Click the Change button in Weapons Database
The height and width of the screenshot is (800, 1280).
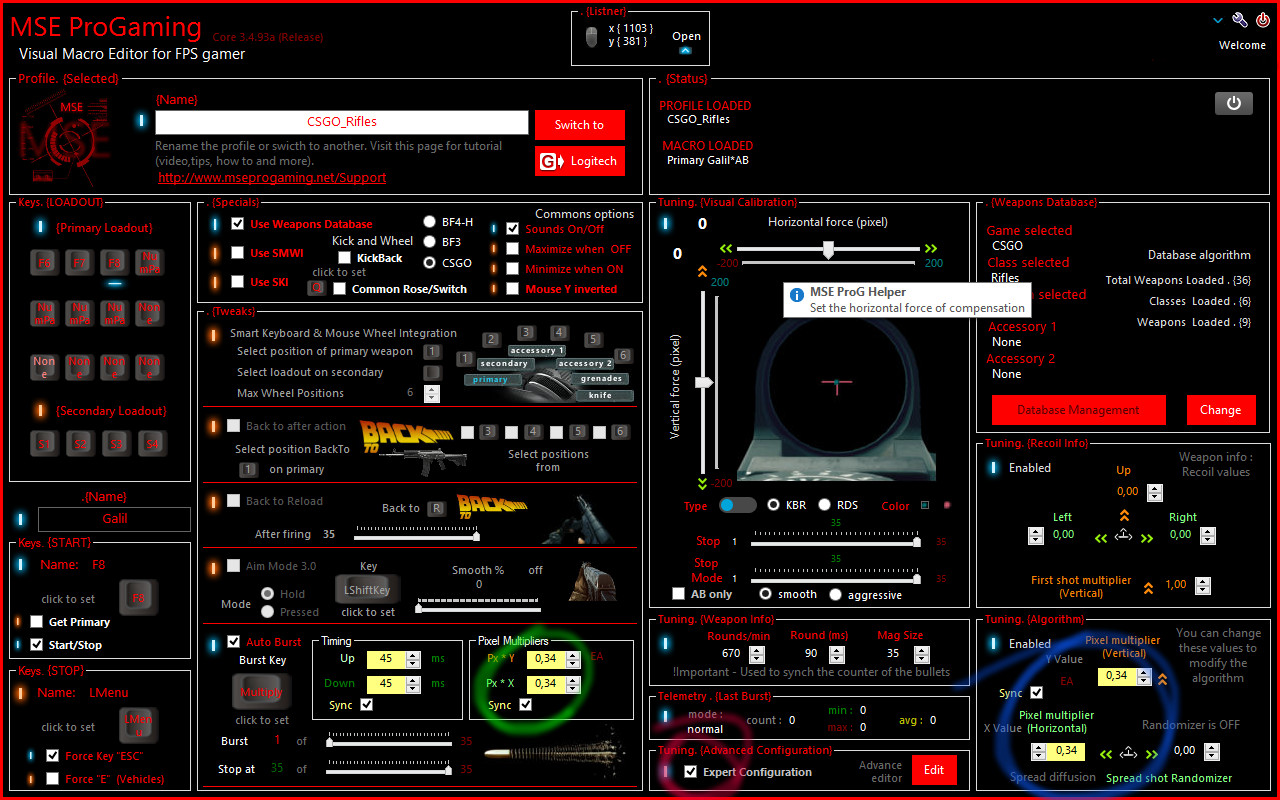point(1221,410)
